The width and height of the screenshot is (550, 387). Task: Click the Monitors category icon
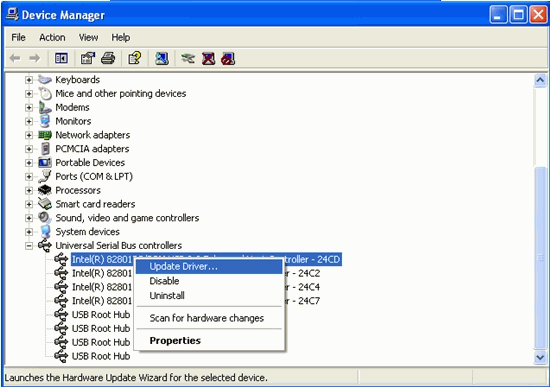pos(45,121)
